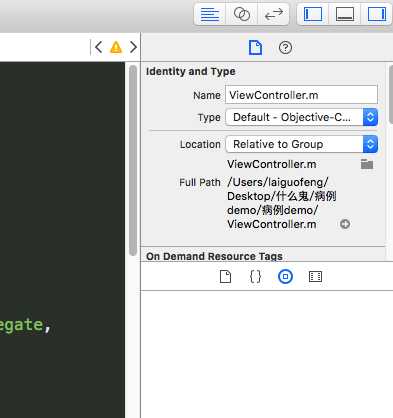Show the File Template library
393x418 pixels.
(x=225, y=276)
